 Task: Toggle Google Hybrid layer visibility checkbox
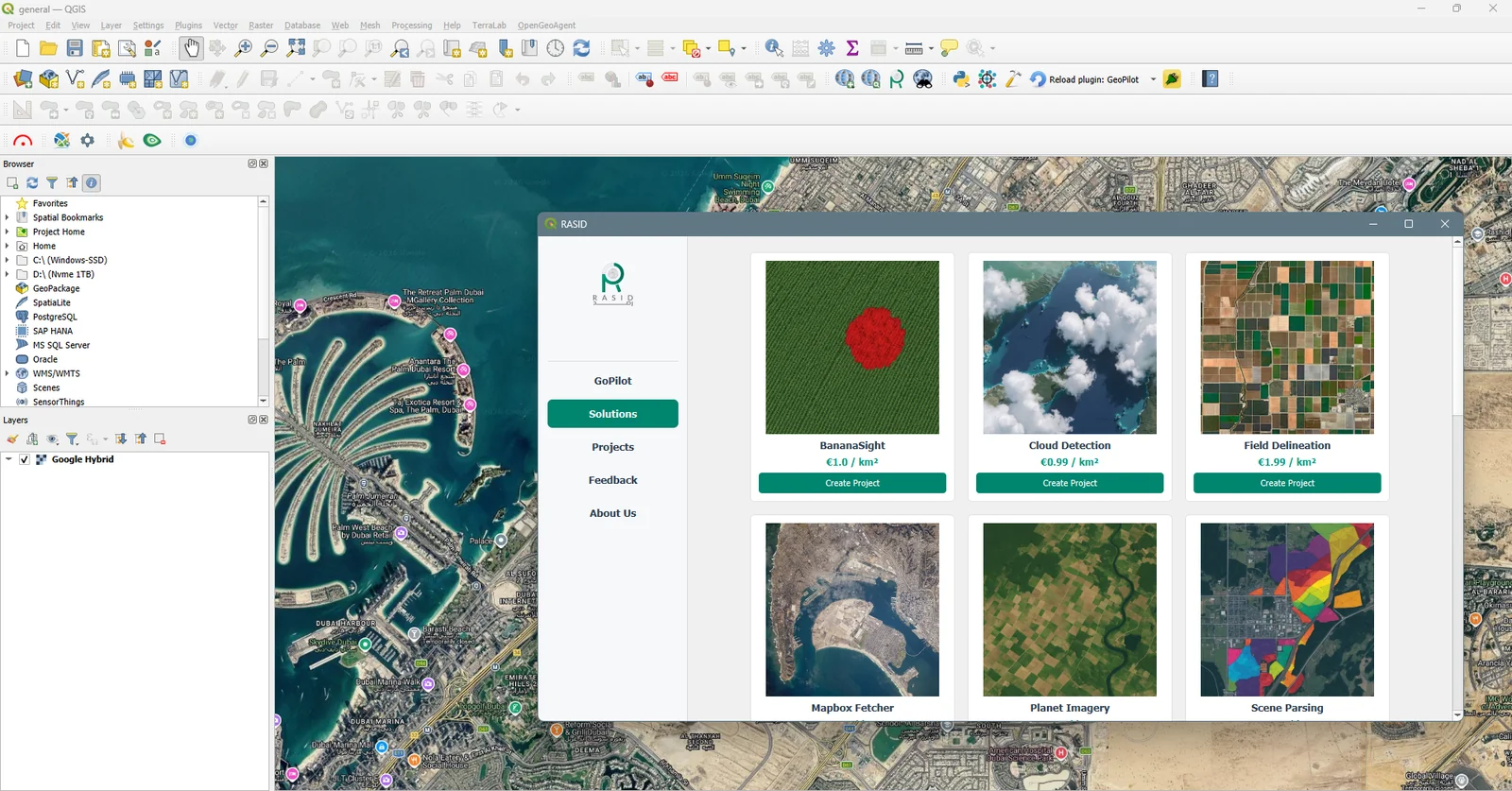tap(25, 459)
